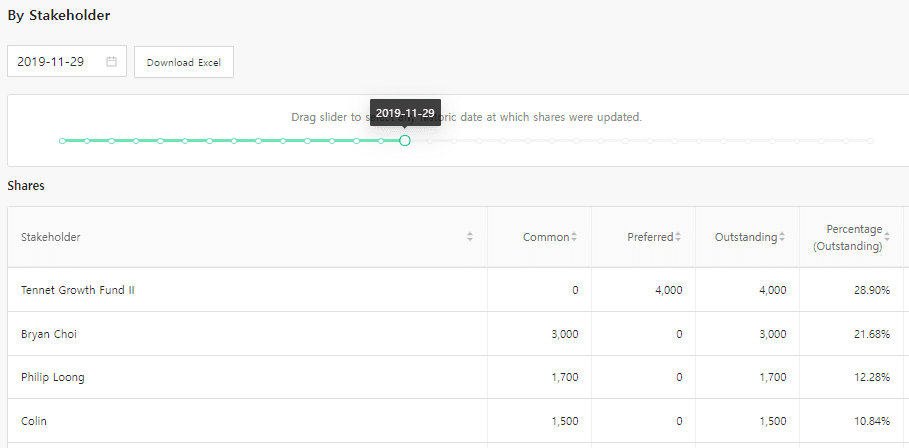Select the Tennet Growth Fund II row
The image size is (909, 448).
coord(458,290)
